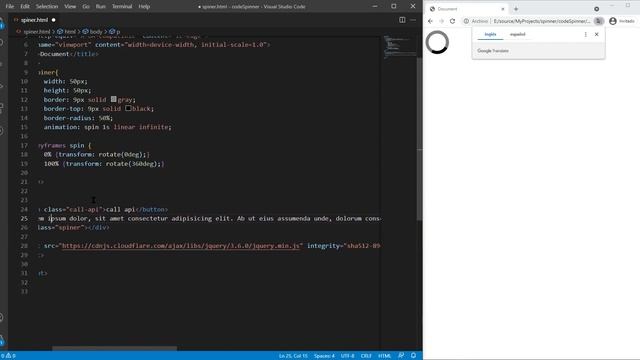Open the Manage gear in the activity bar
The height and width of the screenshot is (360, 640).
2,340
